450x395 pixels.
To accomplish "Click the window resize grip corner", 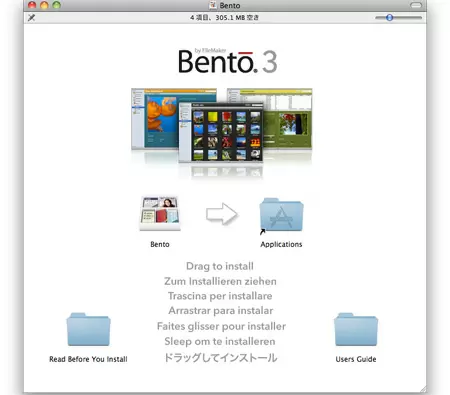I will coord(423,389).
